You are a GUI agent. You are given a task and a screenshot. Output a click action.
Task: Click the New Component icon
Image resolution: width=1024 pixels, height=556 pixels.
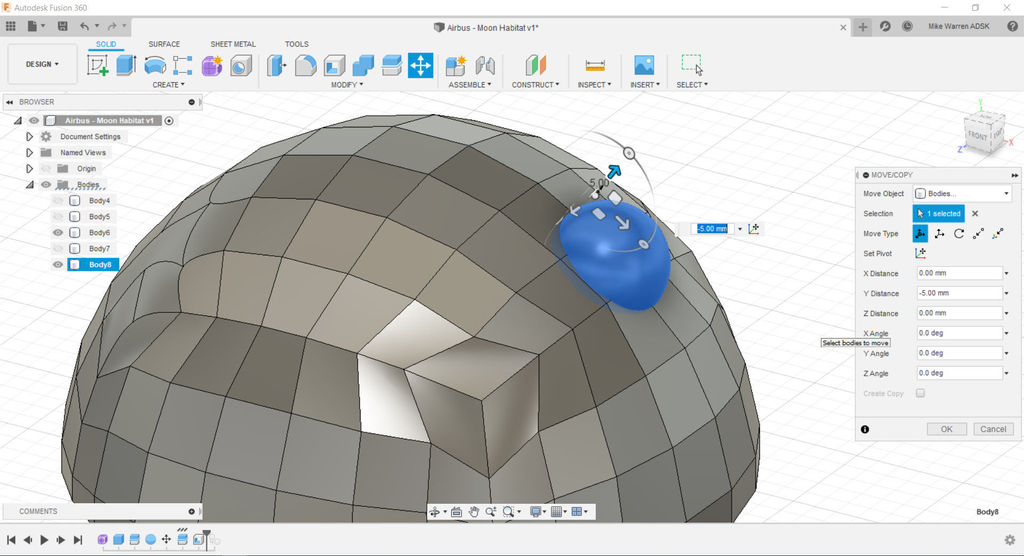coord(456,65)
